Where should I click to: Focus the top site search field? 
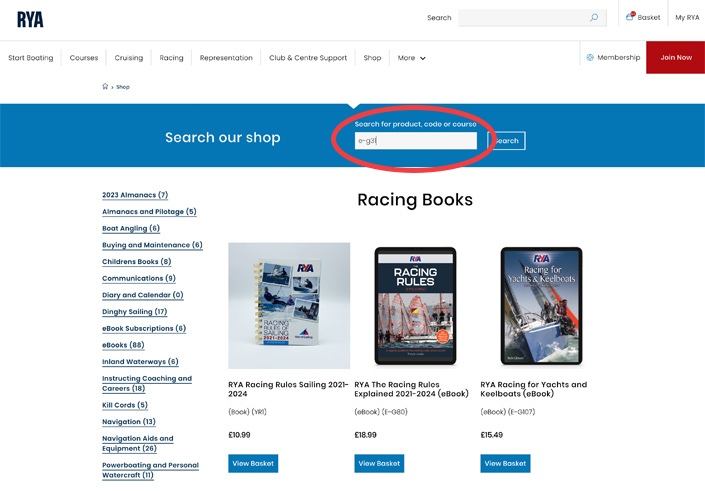(x=532, y=18)
